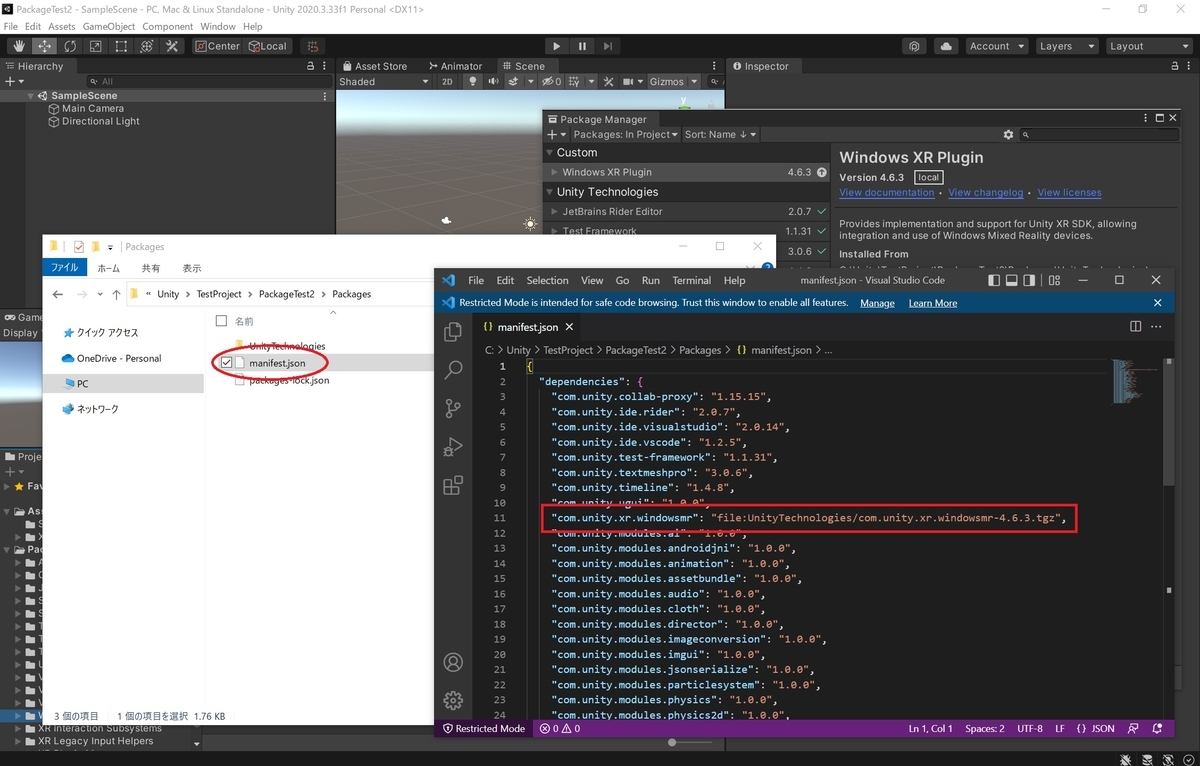Toggle VS Code panel layout icon
The image size is (1200, 766).
[1012, 281]
